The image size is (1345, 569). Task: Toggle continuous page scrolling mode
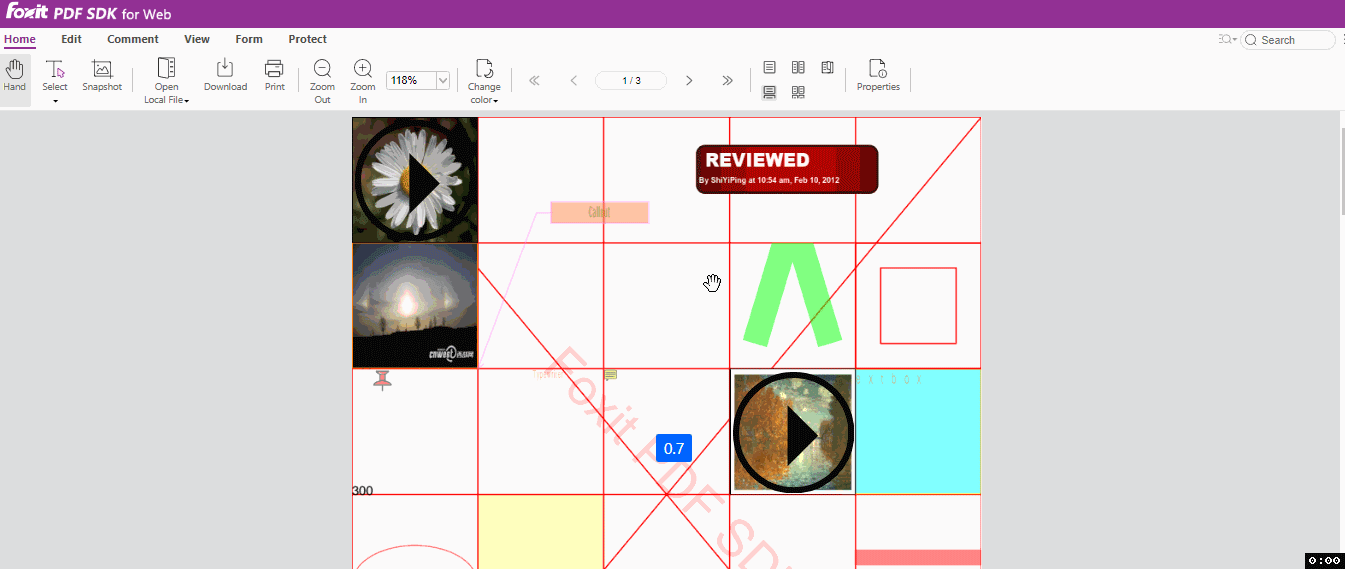(770, 93)
